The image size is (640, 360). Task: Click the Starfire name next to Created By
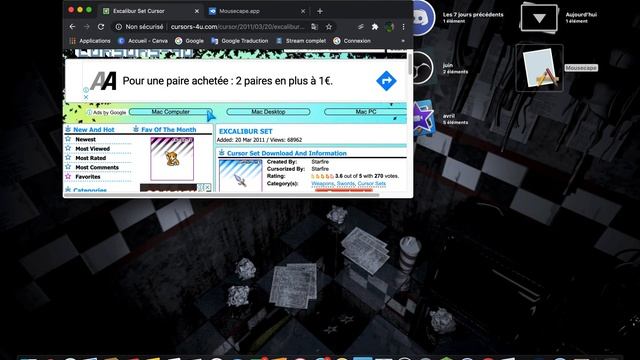pos(320,162)
